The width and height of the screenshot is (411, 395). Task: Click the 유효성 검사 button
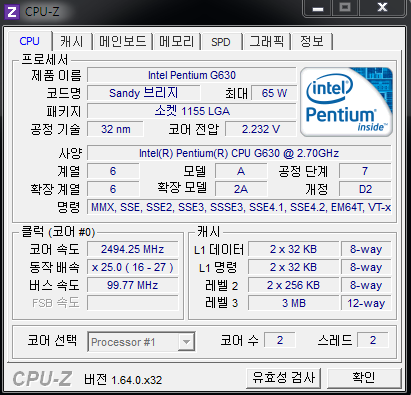(284, 378)
